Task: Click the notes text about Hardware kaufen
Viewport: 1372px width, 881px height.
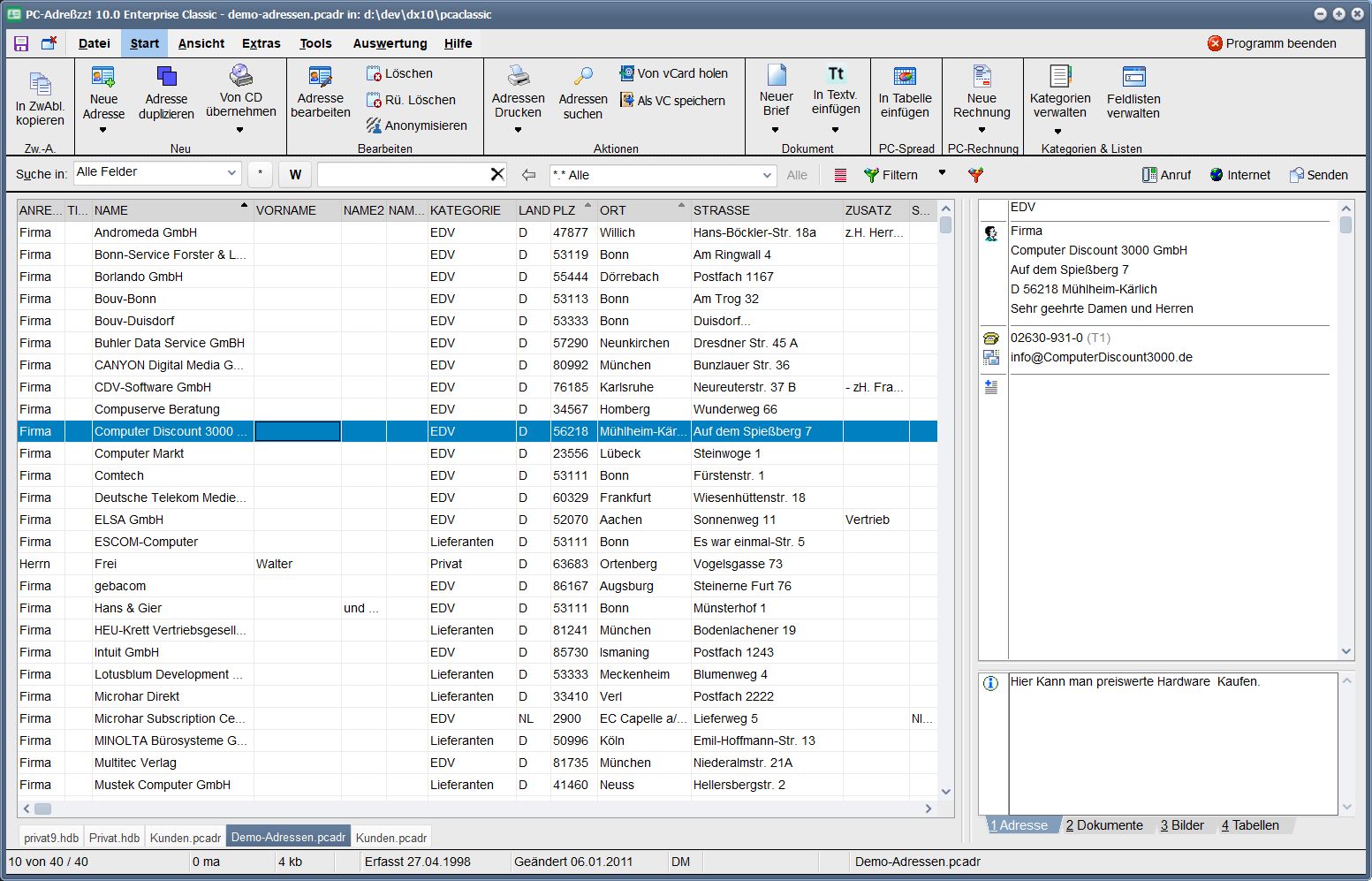Action: [x=1135, y=681]
